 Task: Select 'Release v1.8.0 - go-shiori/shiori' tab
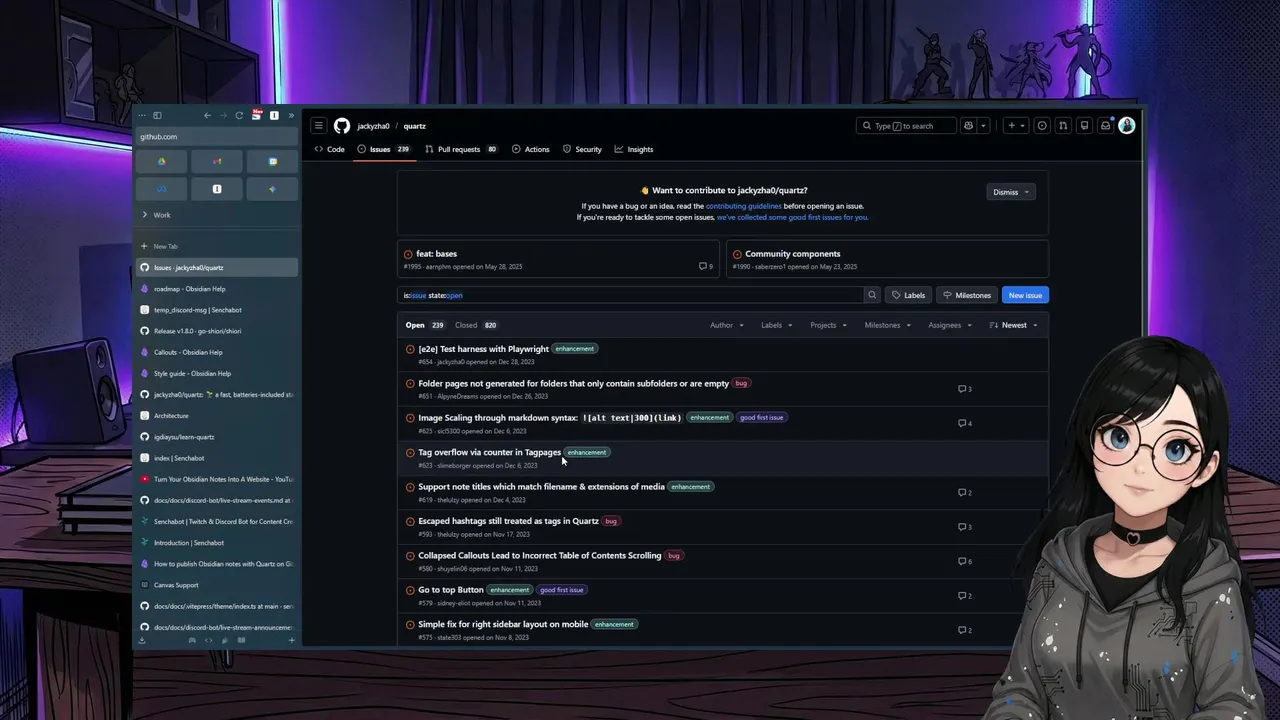click(217, 331)
